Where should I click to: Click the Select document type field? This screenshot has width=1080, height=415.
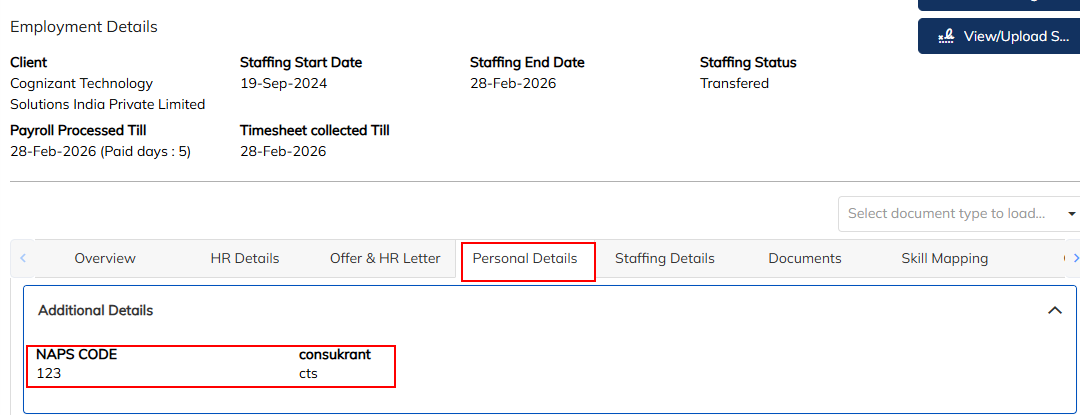[946, 214]
